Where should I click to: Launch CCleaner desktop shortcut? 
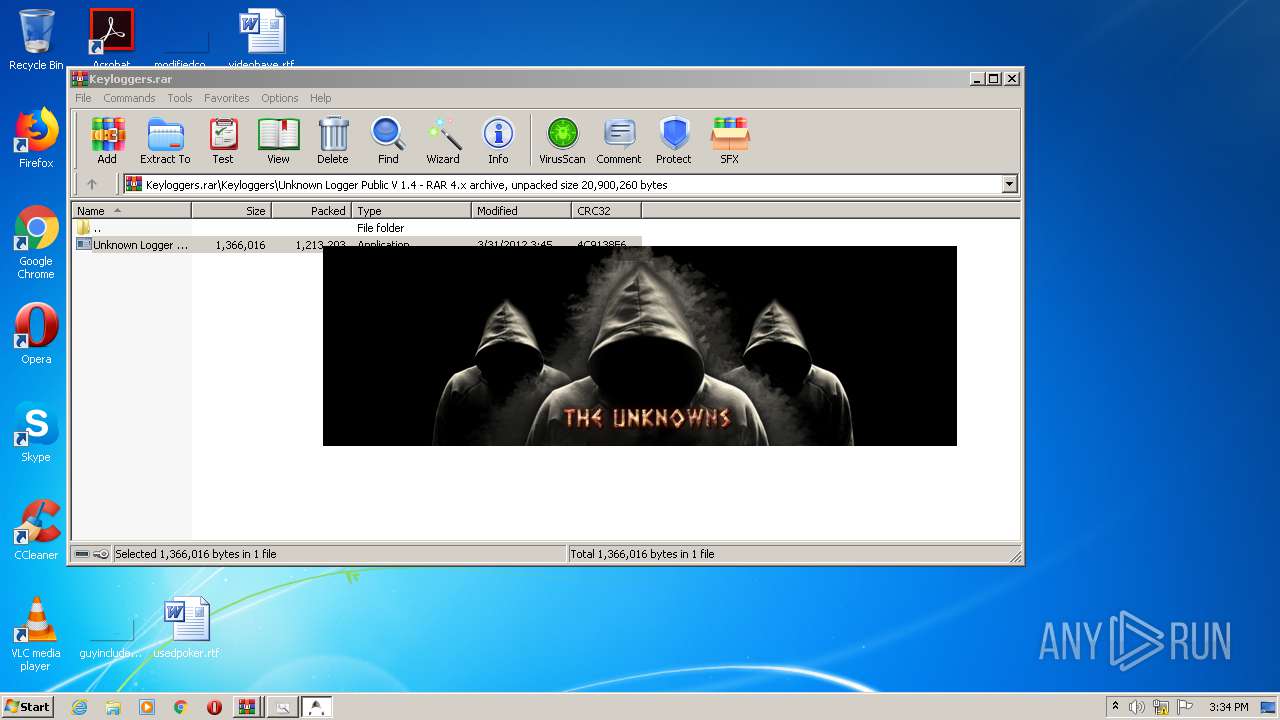coord(36,530)
